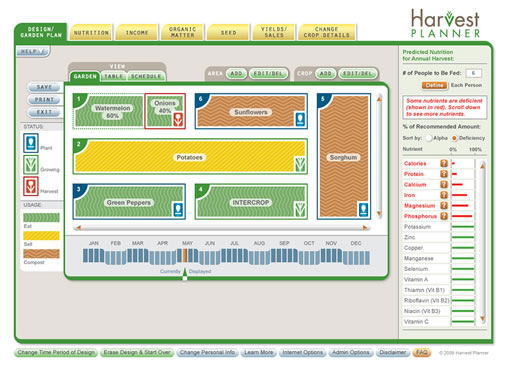Switch to the Schedule view tab
The height and width of the screenshot is (371, 507).
pyautogui.click(x=146, y=76)
